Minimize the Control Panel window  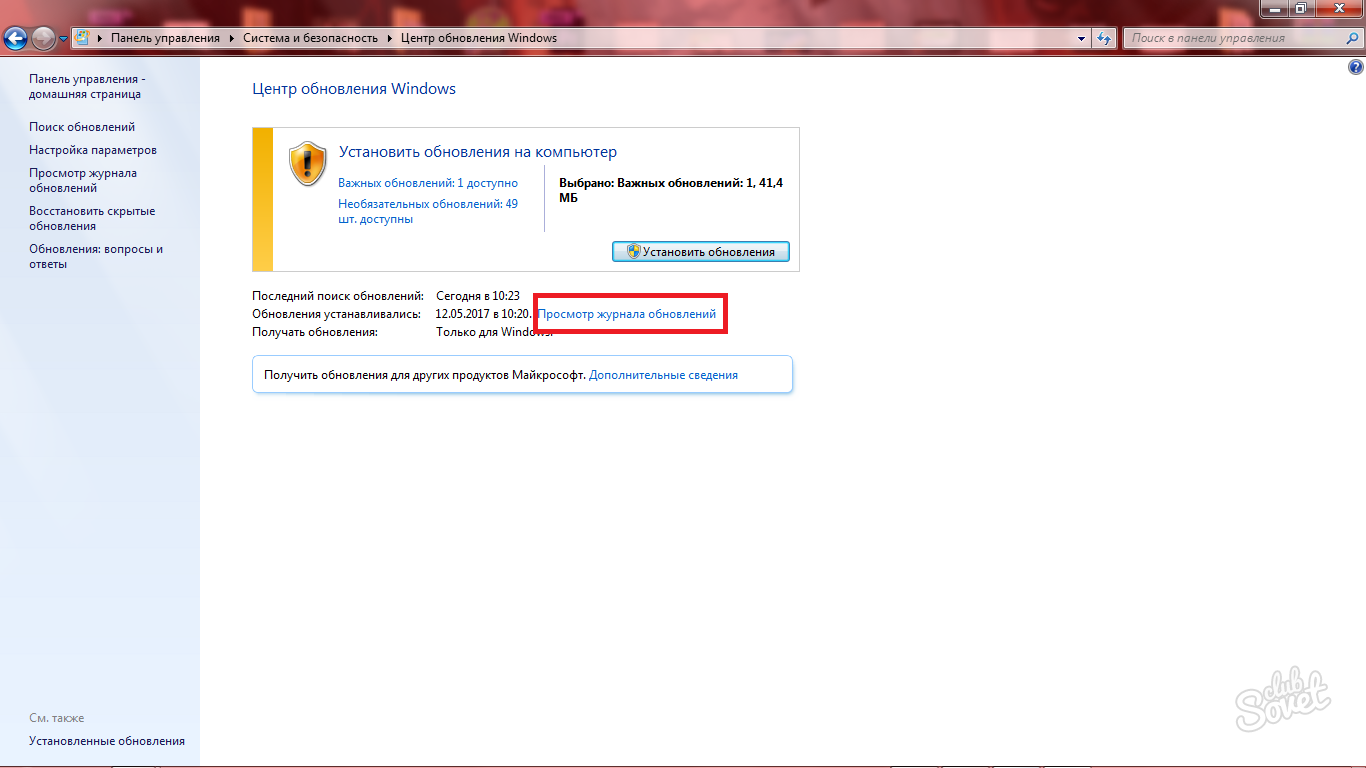[1273, 8]
